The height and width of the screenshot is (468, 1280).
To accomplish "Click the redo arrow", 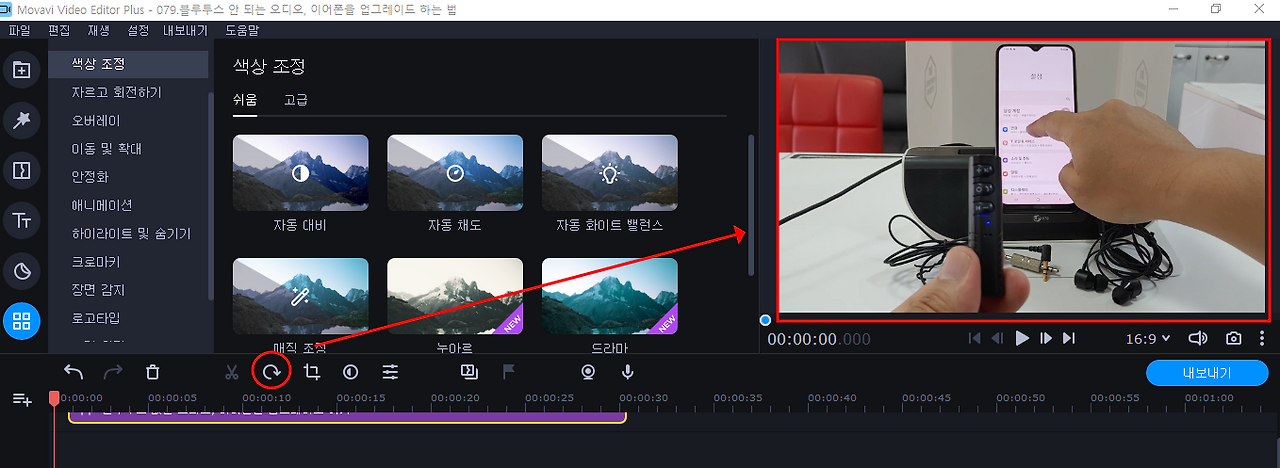I will [x=113, y=372].
